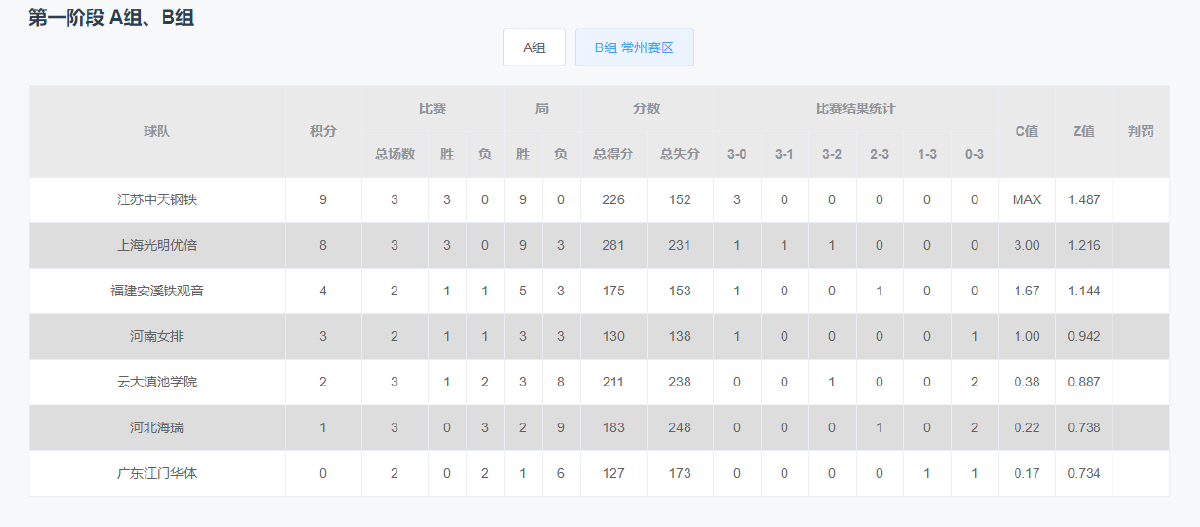This screenshot has height=527, width=1200.
Task: Click the Z值 column header
Action: point(1084,131)
